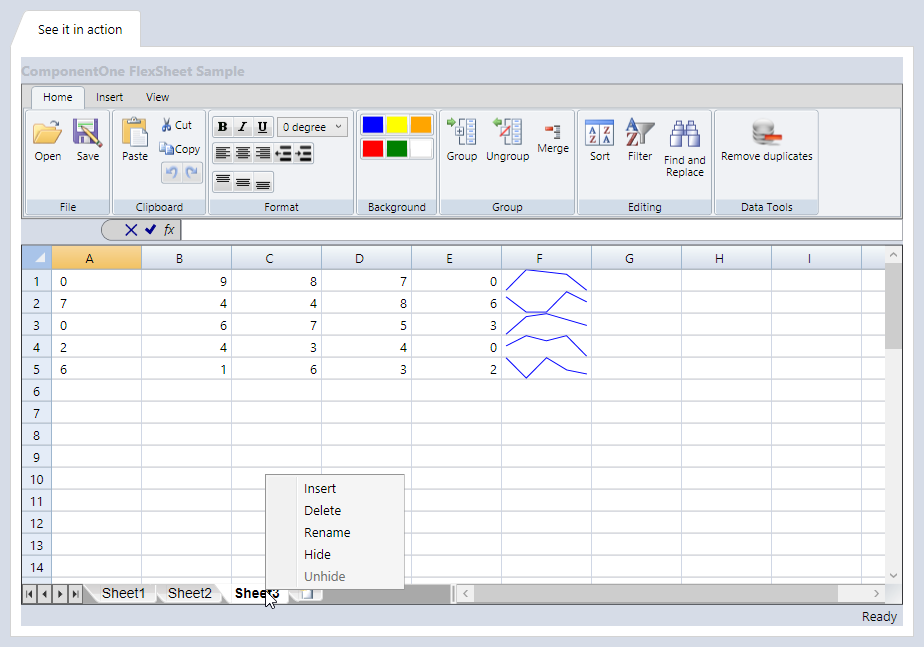This screenshot has width=924, height=647.
Task: Pick the red background color
Action: click(x=372, y=148)
